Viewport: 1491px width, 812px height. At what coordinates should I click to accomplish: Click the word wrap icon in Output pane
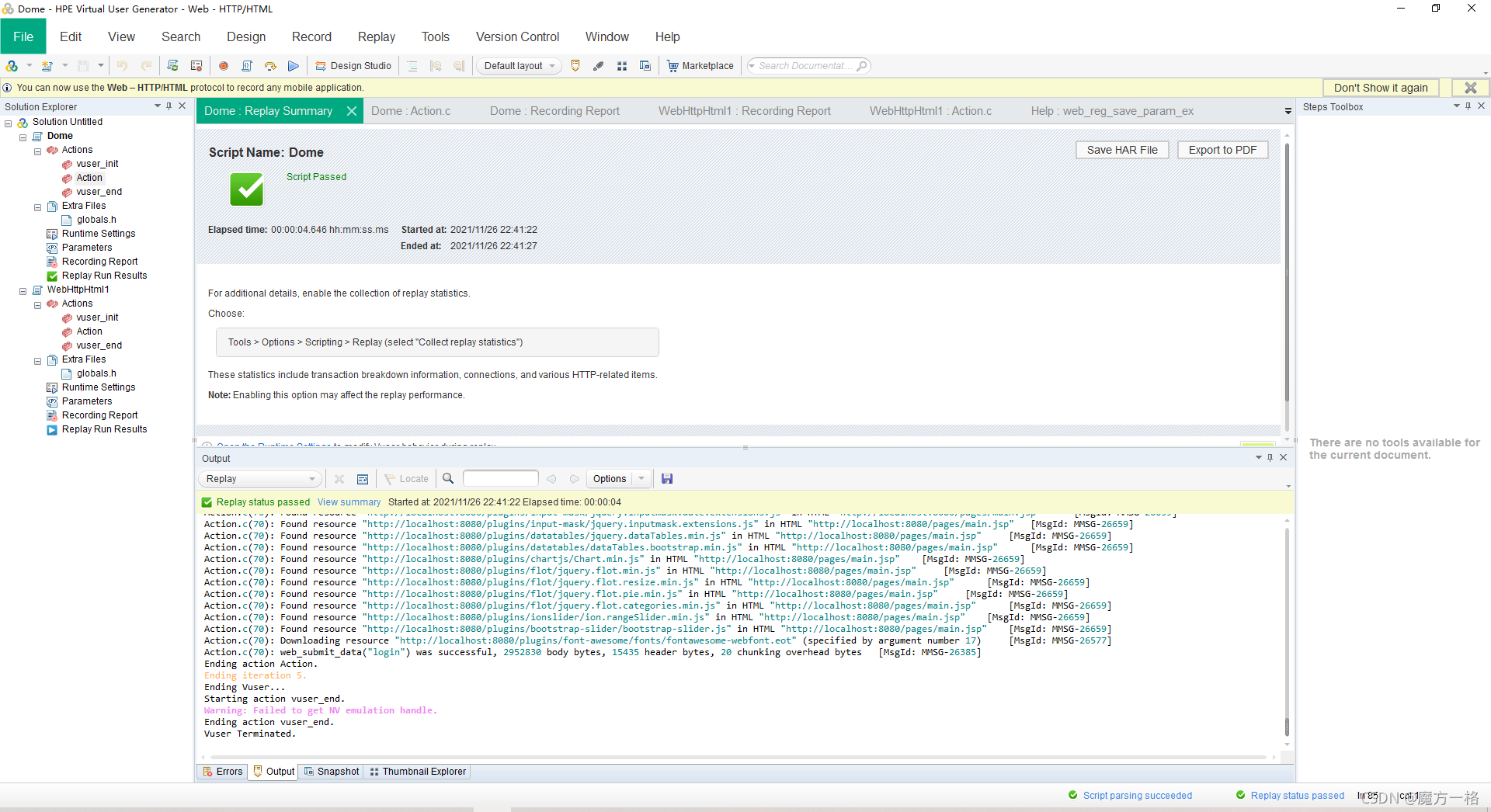point(363,479)
